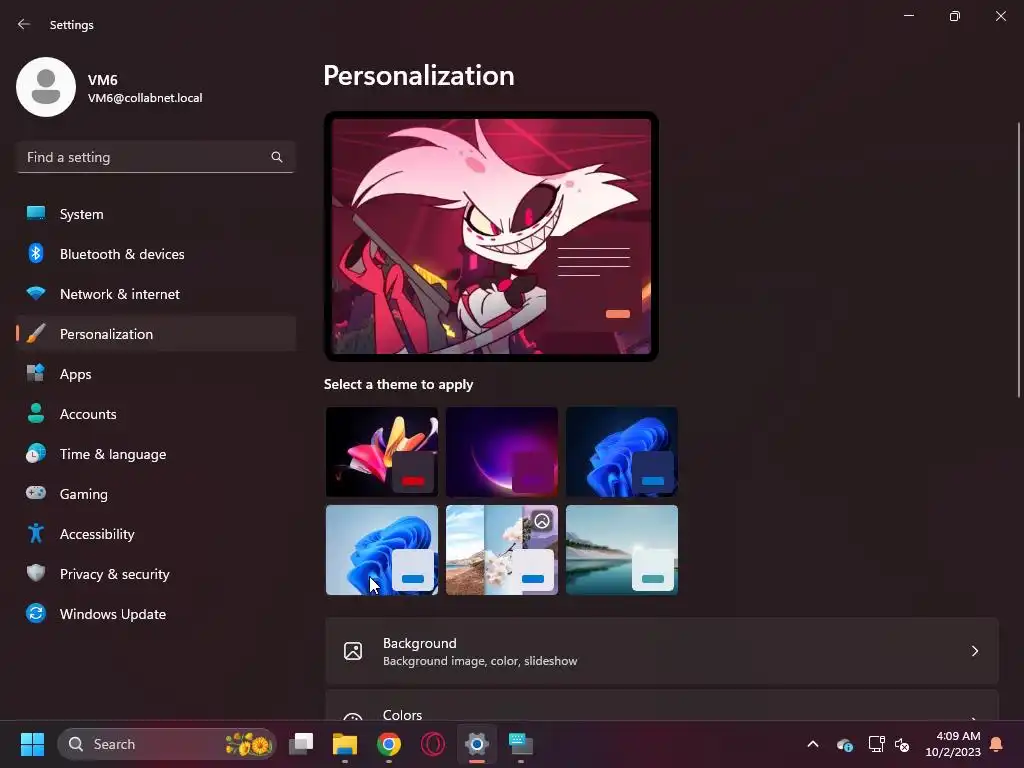1024x768 pixels.
Task: Open the Windows Start menu
Action: click(x=32, y=744)
